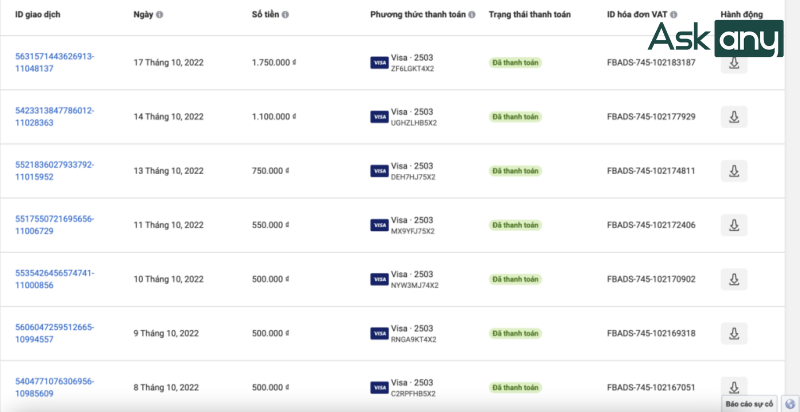
Task: Open transaction 5535426456574741-11000856
Action: [x=54, y=278]
